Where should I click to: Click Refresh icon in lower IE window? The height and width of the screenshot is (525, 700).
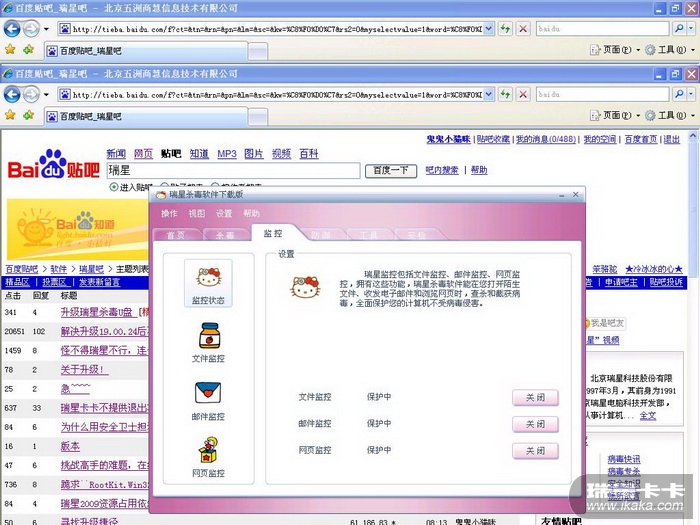pyautogui.click(x=505, y=94)
